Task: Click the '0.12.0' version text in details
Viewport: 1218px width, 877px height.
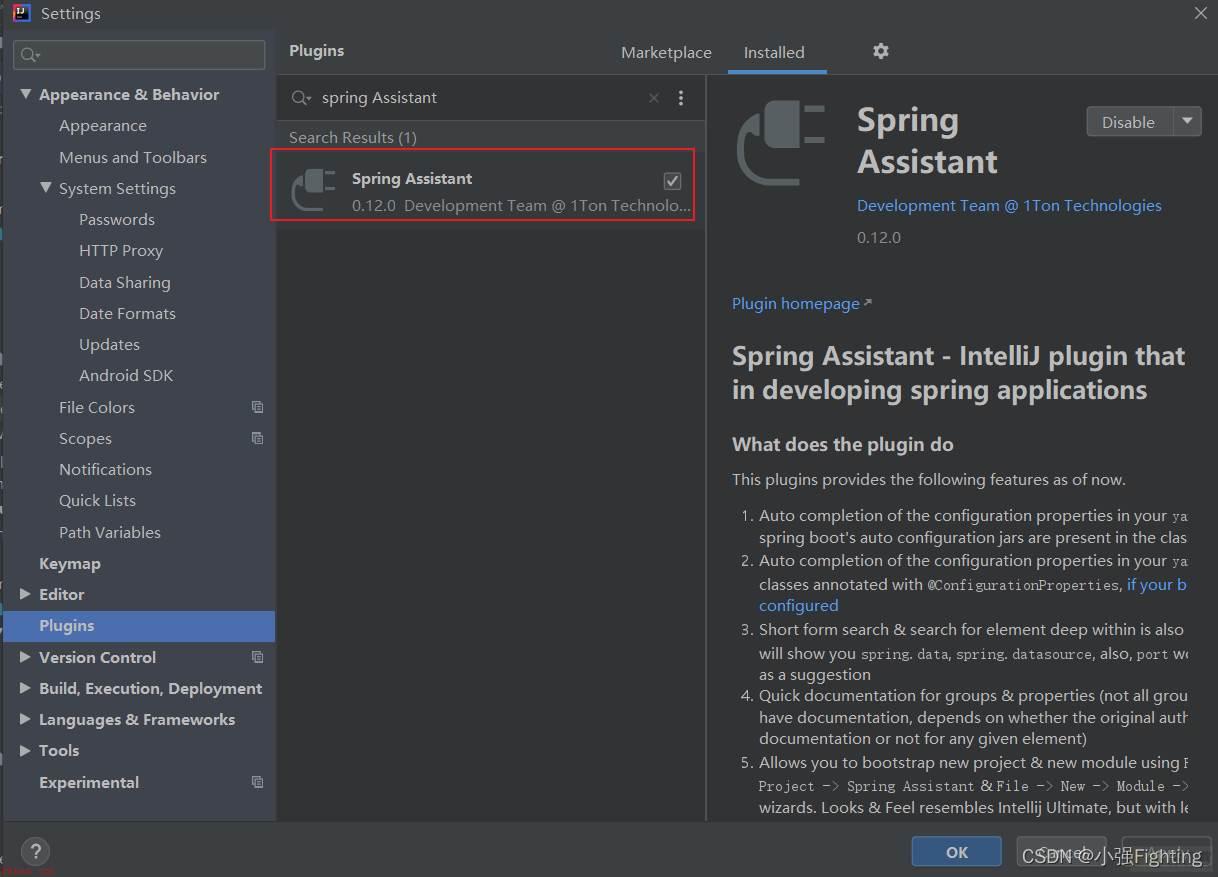Action: [x=878, y=237]
